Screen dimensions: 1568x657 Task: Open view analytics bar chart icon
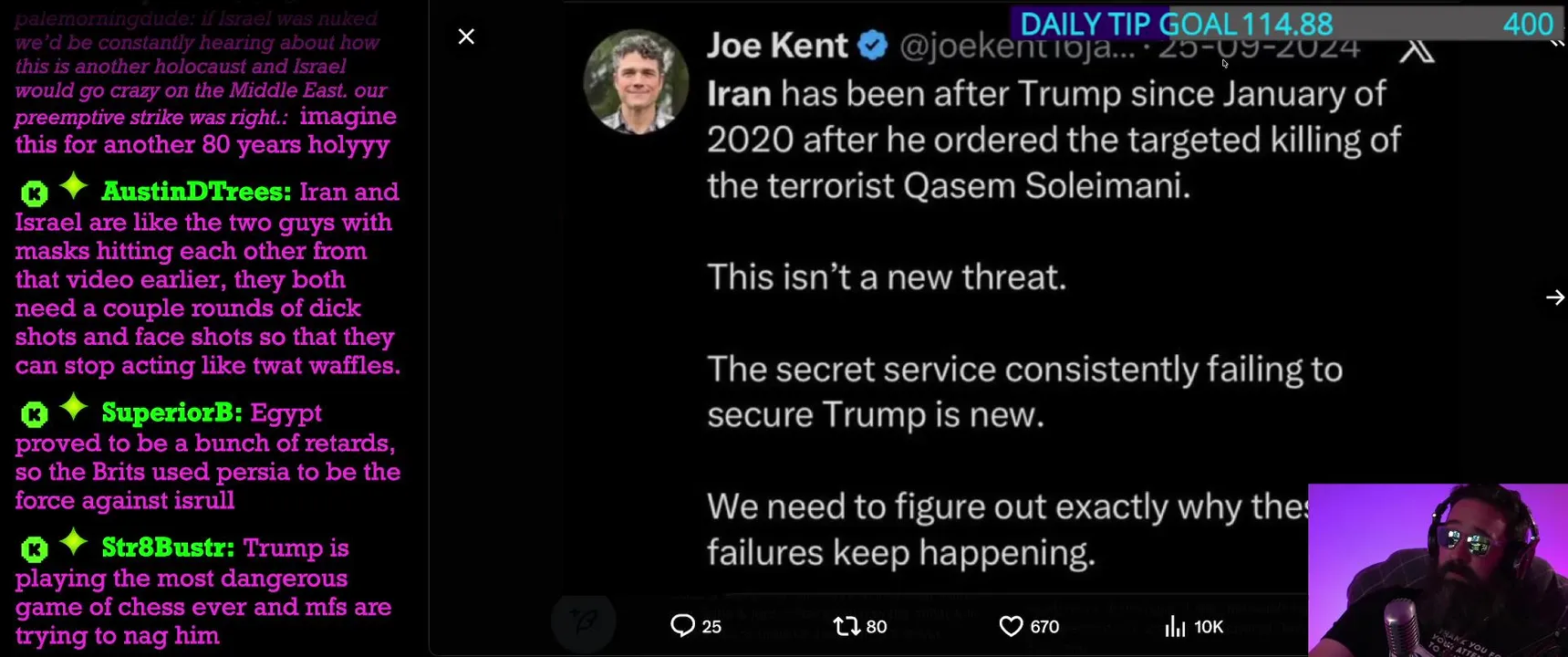(1175, 626)
